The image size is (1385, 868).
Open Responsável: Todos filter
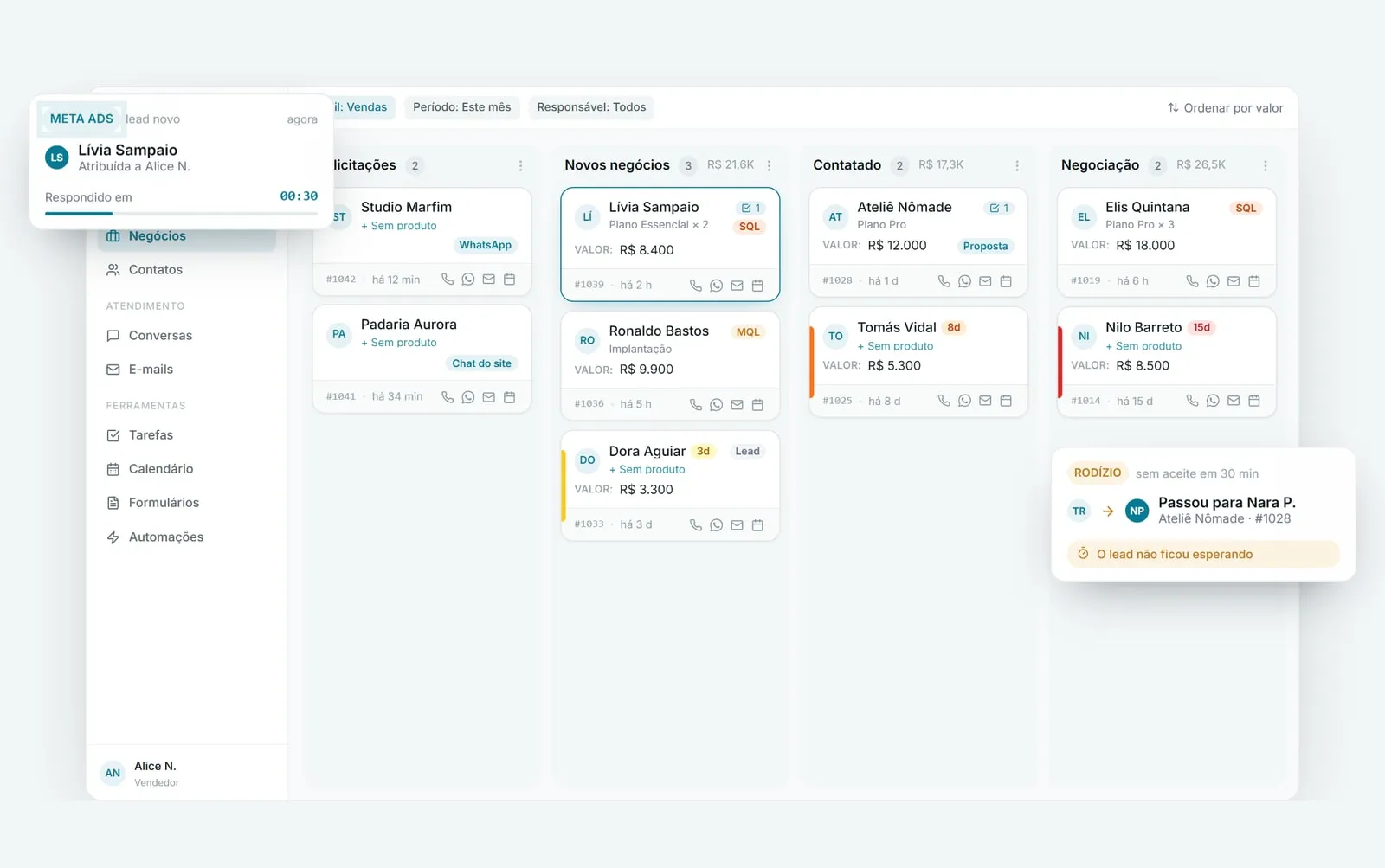pos(591,107)
